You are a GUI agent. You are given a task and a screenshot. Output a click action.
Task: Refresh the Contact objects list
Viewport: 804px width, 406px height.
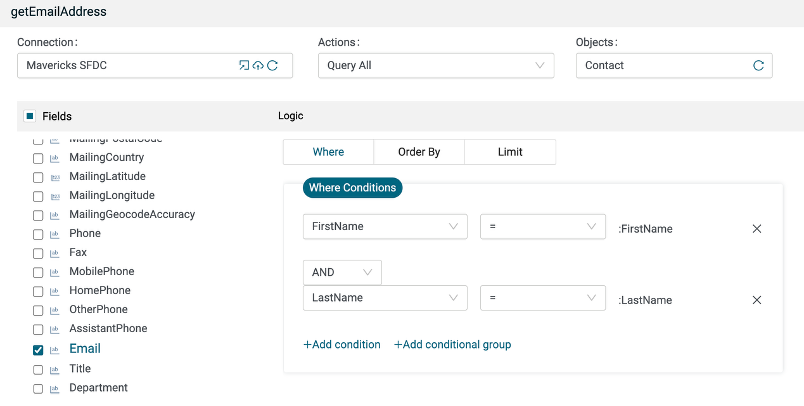point(758,66)
